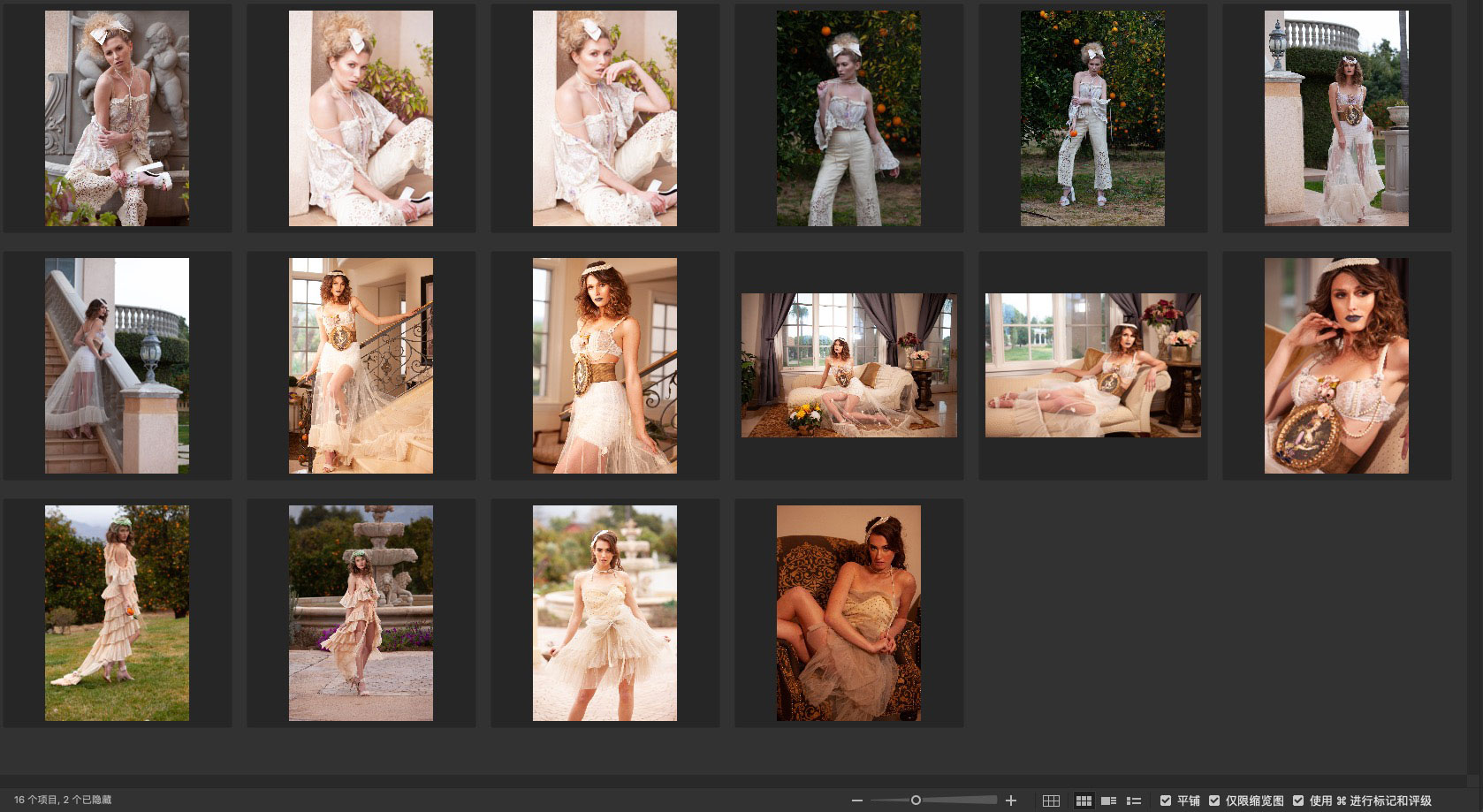Select the ruffled dress photo on grass
This screenshot has width=1483, height=812.
click(x=117, y=613)
